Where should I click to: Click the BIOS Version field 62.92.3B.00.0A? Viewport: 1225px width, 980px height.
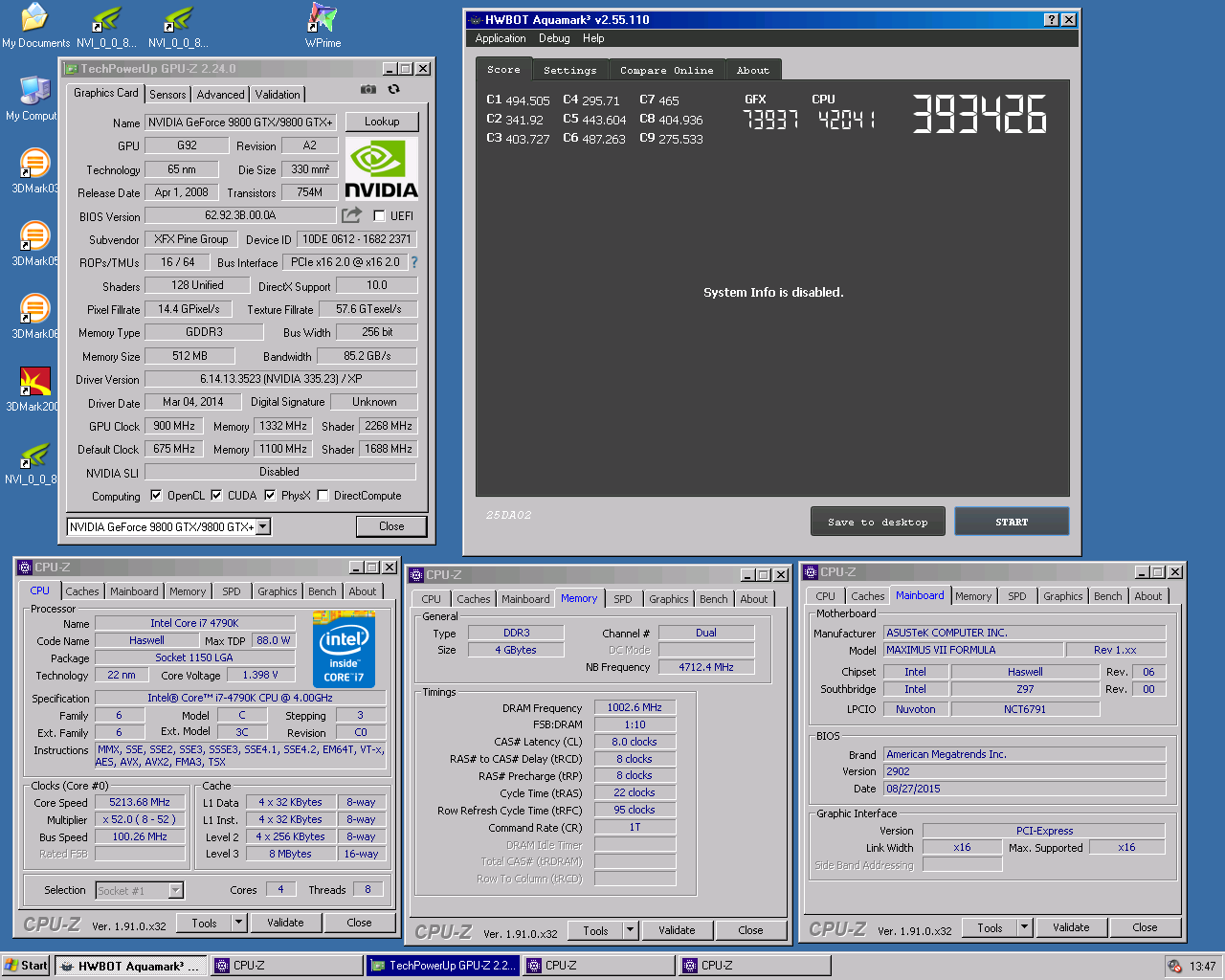tap(240, 215)
